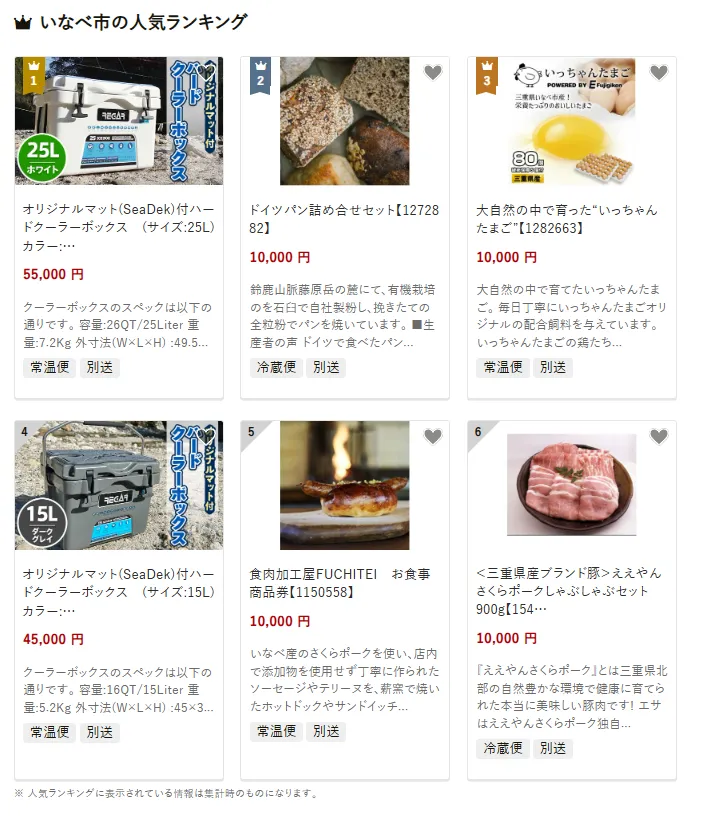The width and height of the screenshot is (723, 826).
Task: Open the 25L white cooler box photo
Action: point(119,121)
